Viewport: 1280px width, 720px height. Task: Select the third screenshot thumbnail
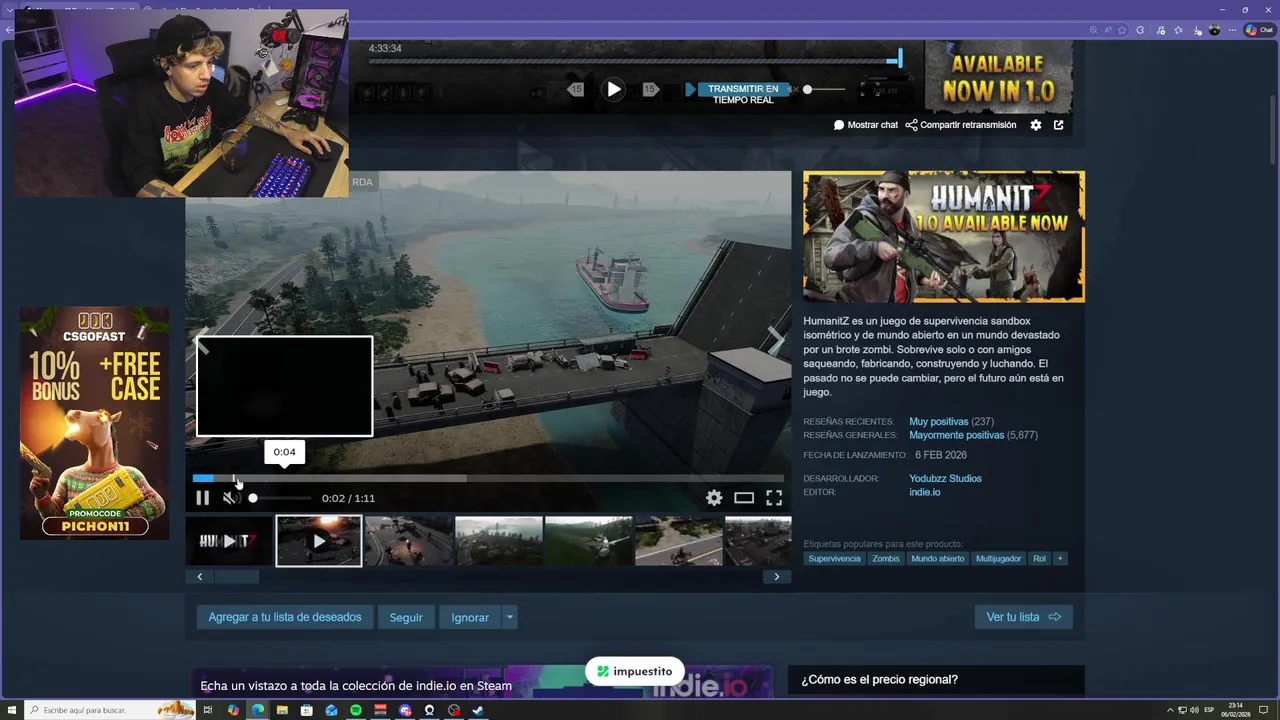(x=408, y=541)
